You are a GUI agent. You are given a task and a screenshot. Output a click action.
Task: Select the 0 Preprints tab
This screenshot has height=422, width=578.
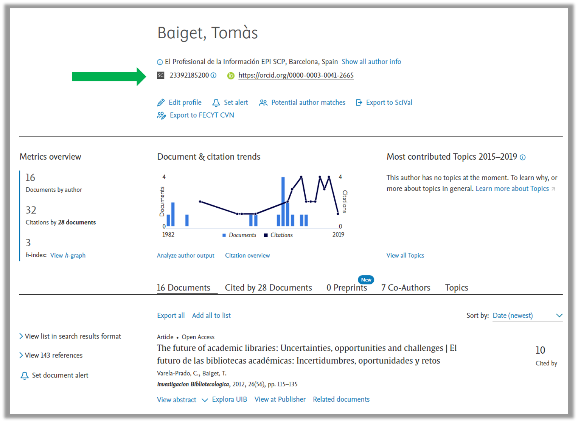coord(347,287)
